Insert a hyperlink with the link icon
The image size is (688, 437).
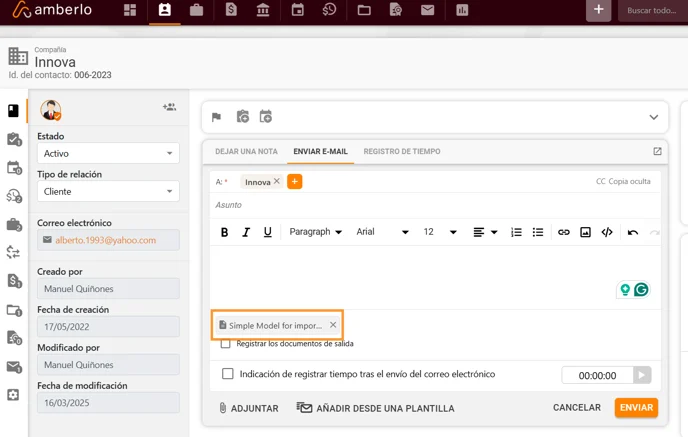click(563, 232)
